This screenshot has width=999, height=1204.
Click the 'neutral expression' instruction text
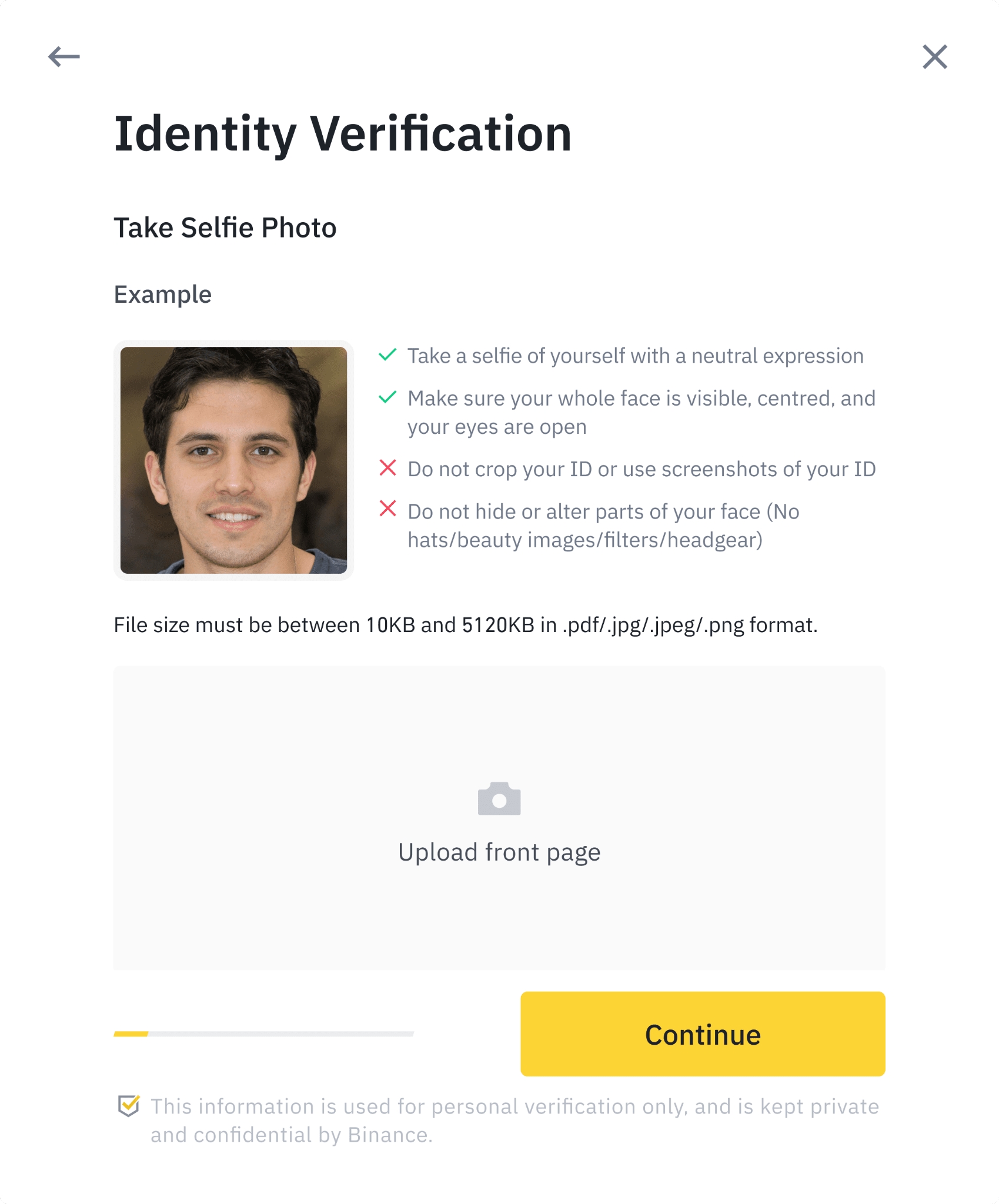[635, 356]
